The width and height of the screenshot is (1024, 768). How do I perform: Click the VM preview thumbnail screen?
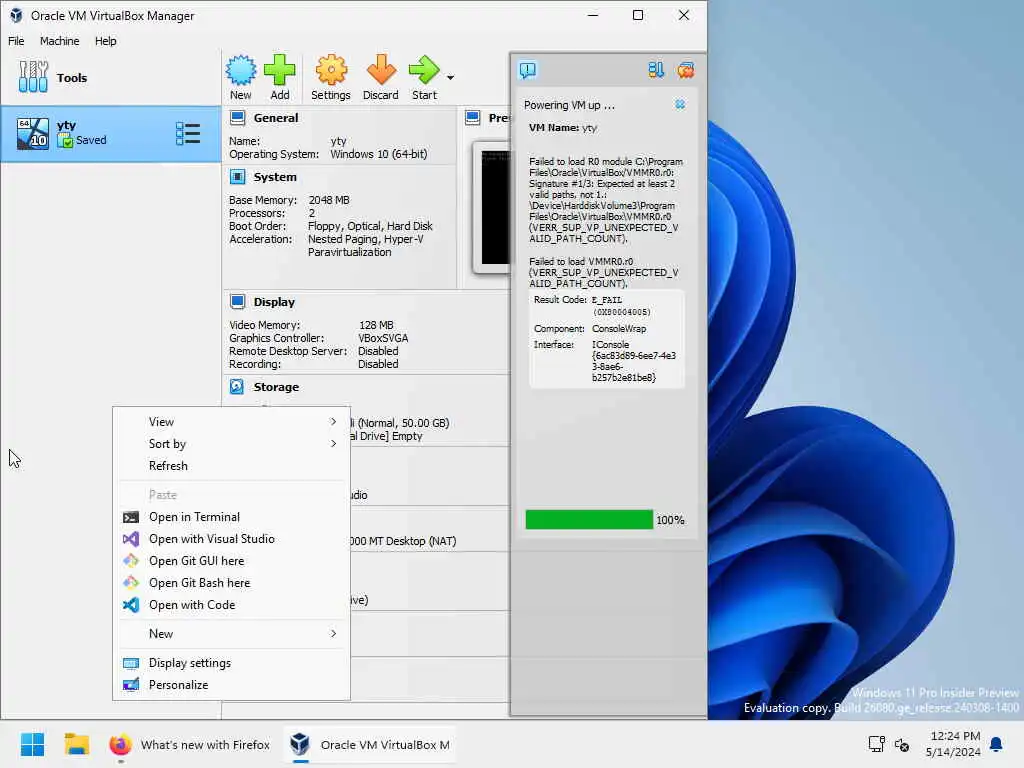496,207
